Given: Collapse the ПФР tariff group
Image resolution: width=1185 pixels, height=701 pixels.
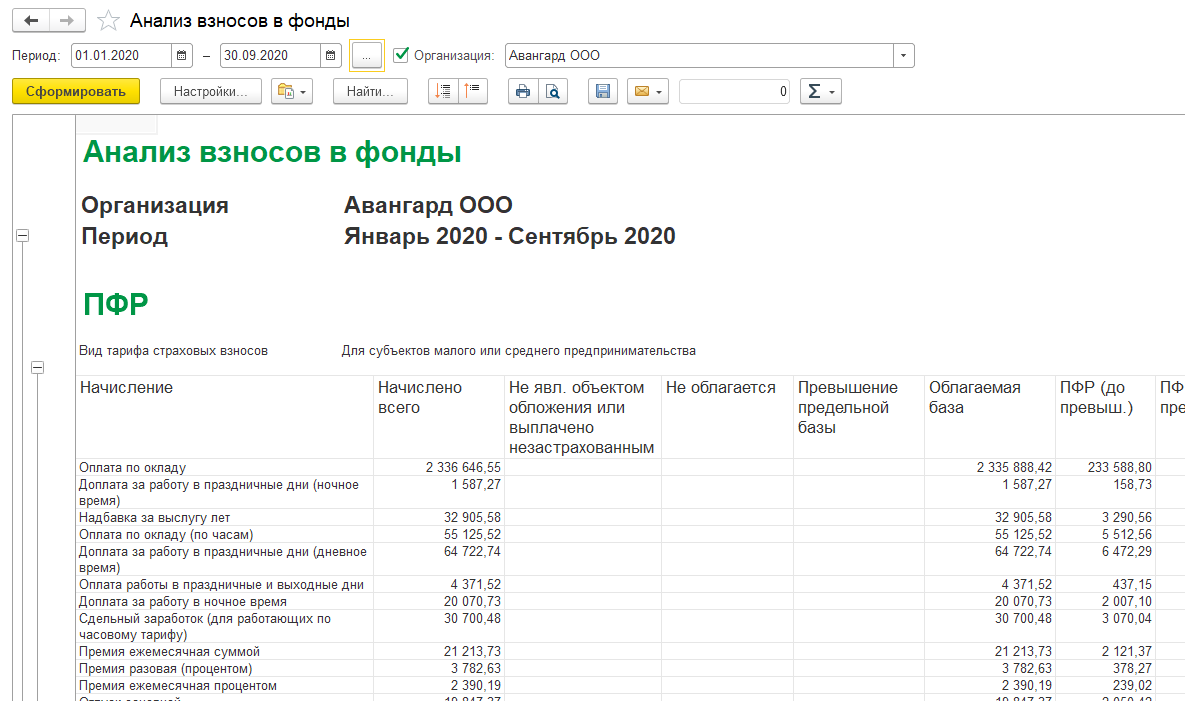Looking at the screenshot, I should 37,368.
